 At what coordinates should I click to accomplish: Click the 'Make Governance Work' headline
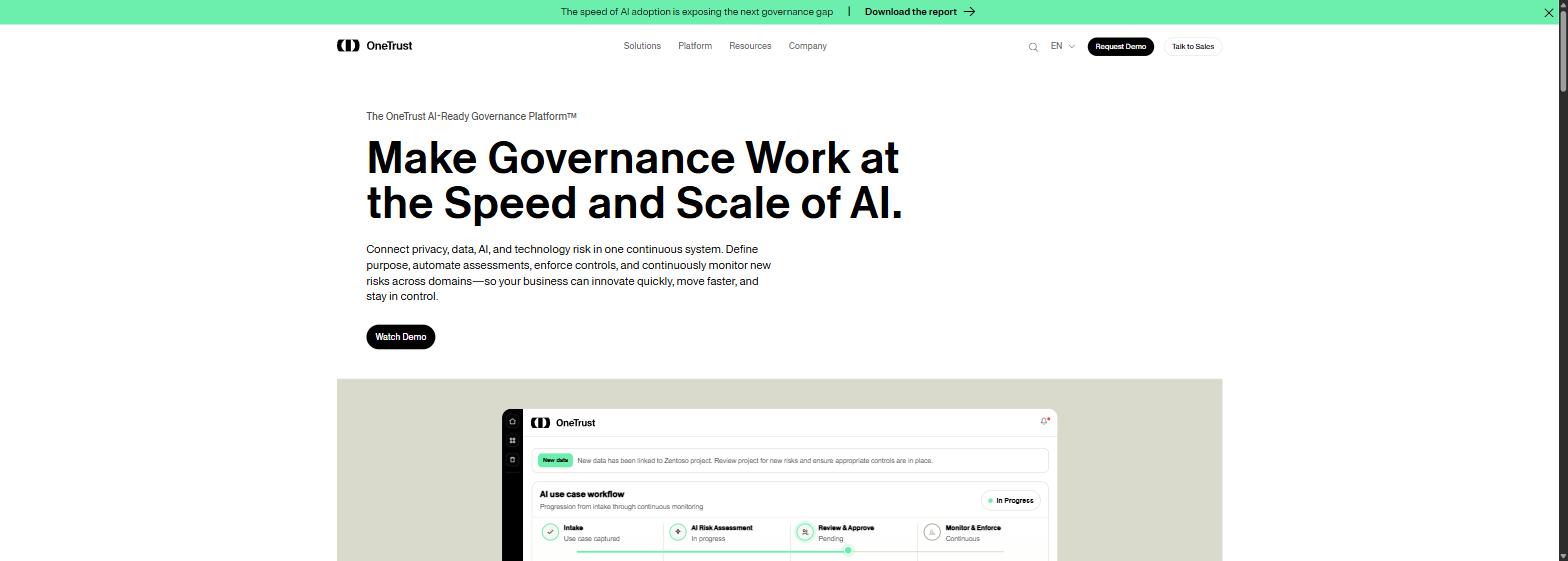[x=634, y=180]
